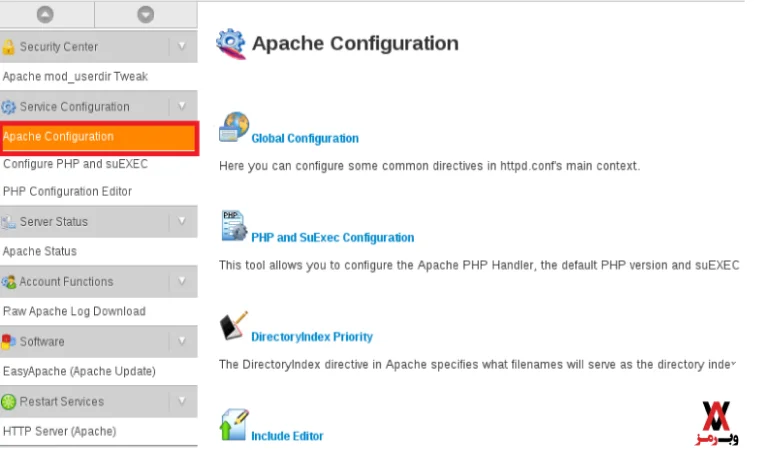
Task: Click the DirectoryIndex Priority pencil icon
Action: (x=234, y=325)
